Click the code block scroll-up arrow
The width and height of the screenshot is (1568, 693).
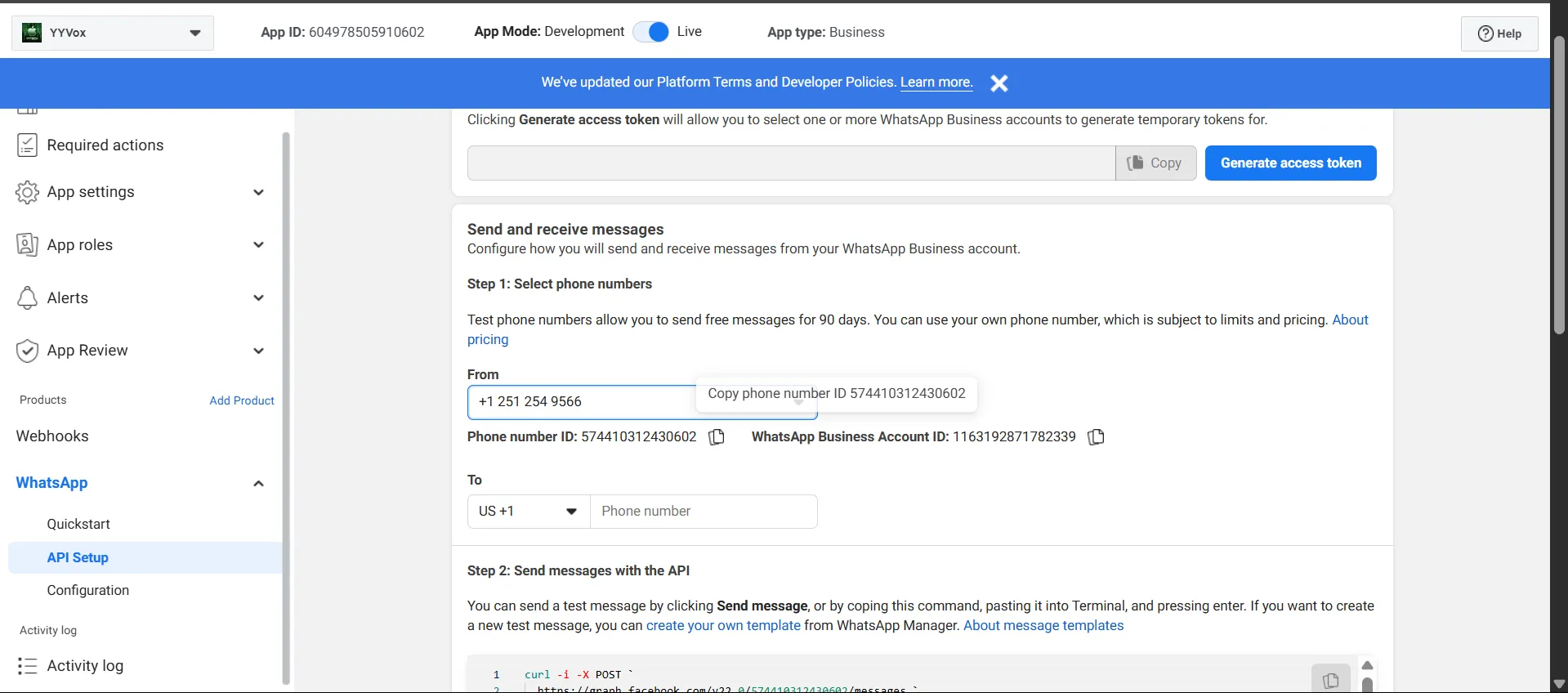[1367, 665]
